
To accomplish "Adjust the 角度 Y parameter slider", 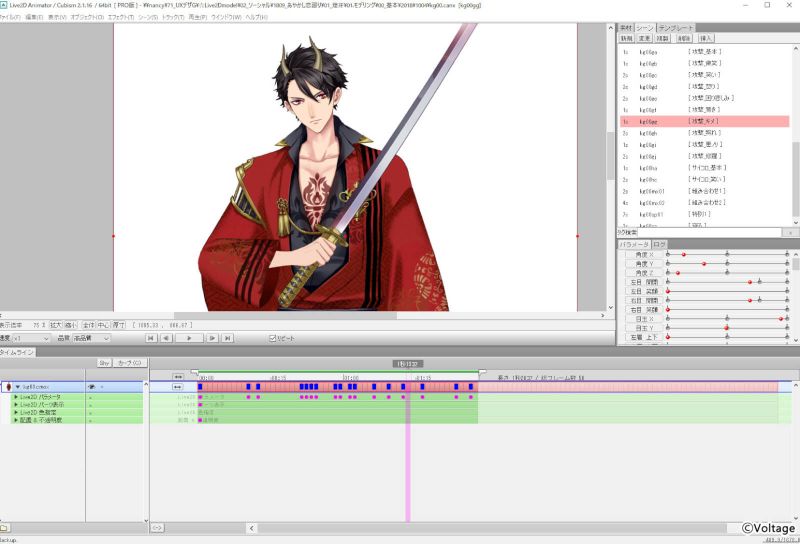I will click(727, 263).
